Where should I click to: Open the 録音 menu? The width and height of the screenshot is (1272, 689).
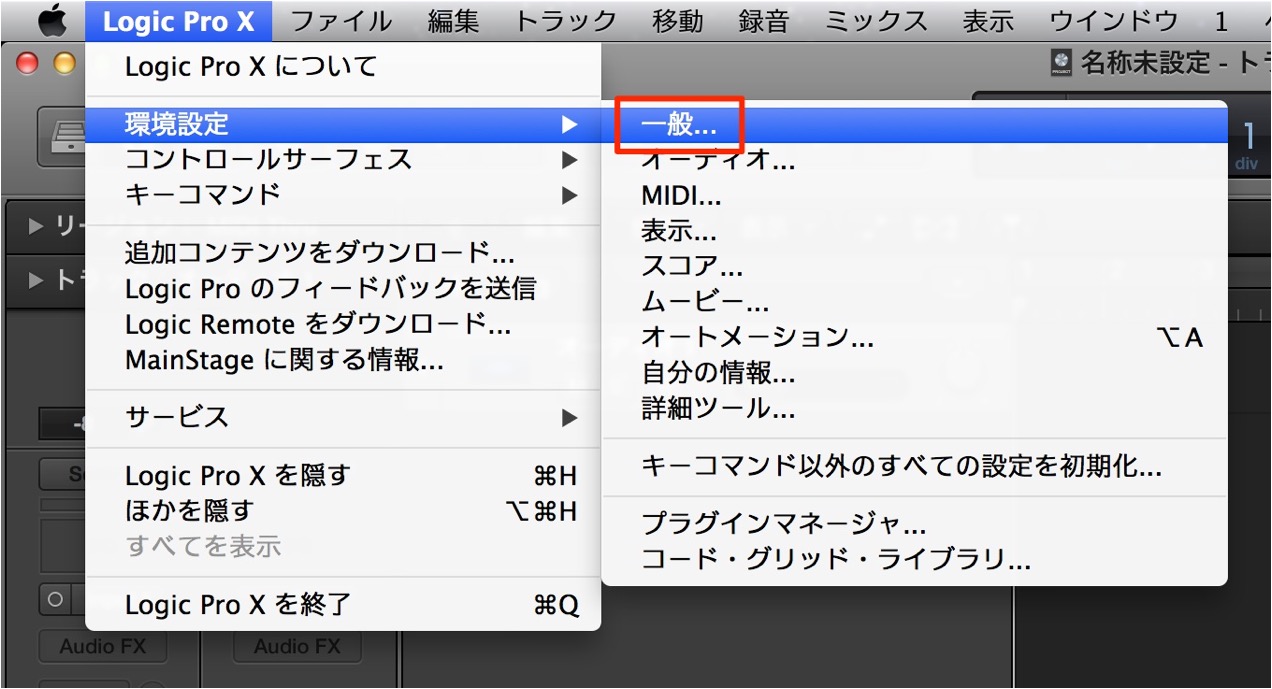pos(764,21)
